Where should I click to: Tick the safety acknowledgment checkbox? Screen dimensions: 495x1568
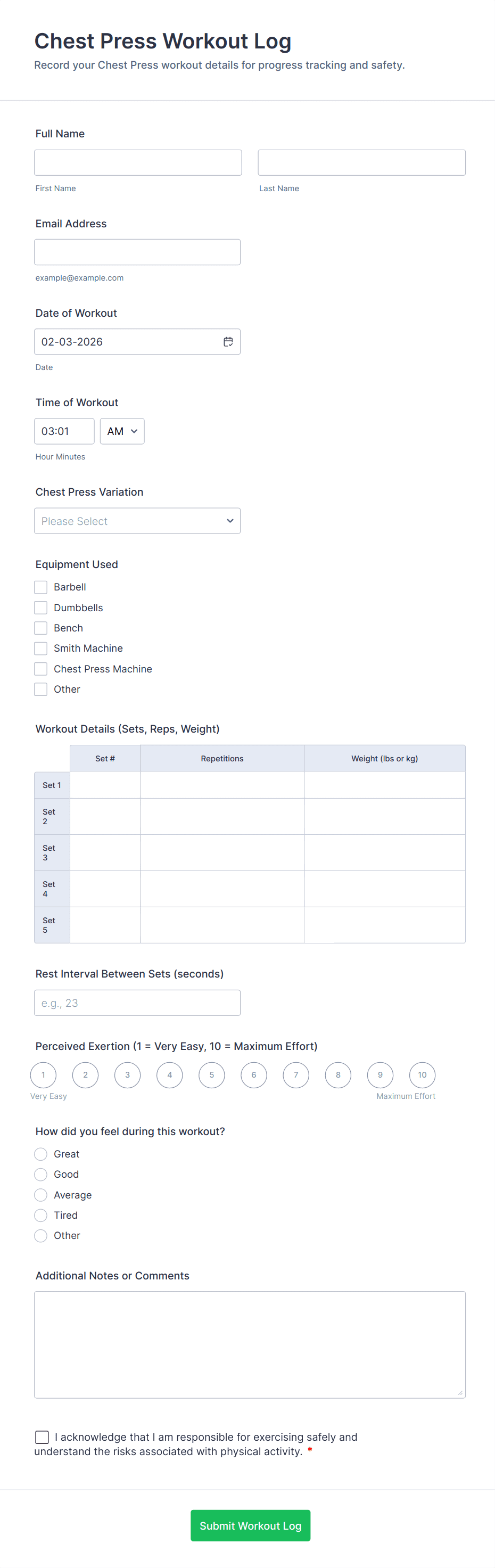[42, 1437]
